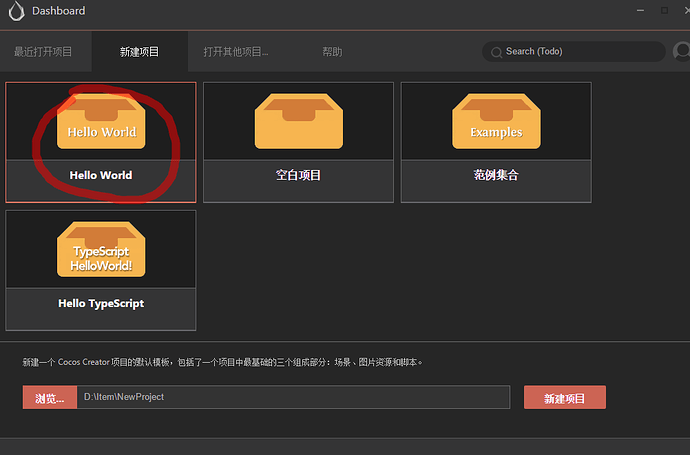Click the D:\Item\NewProject path field
The image size is (690, 455).
pyautogui.click(x=294, y=397)
